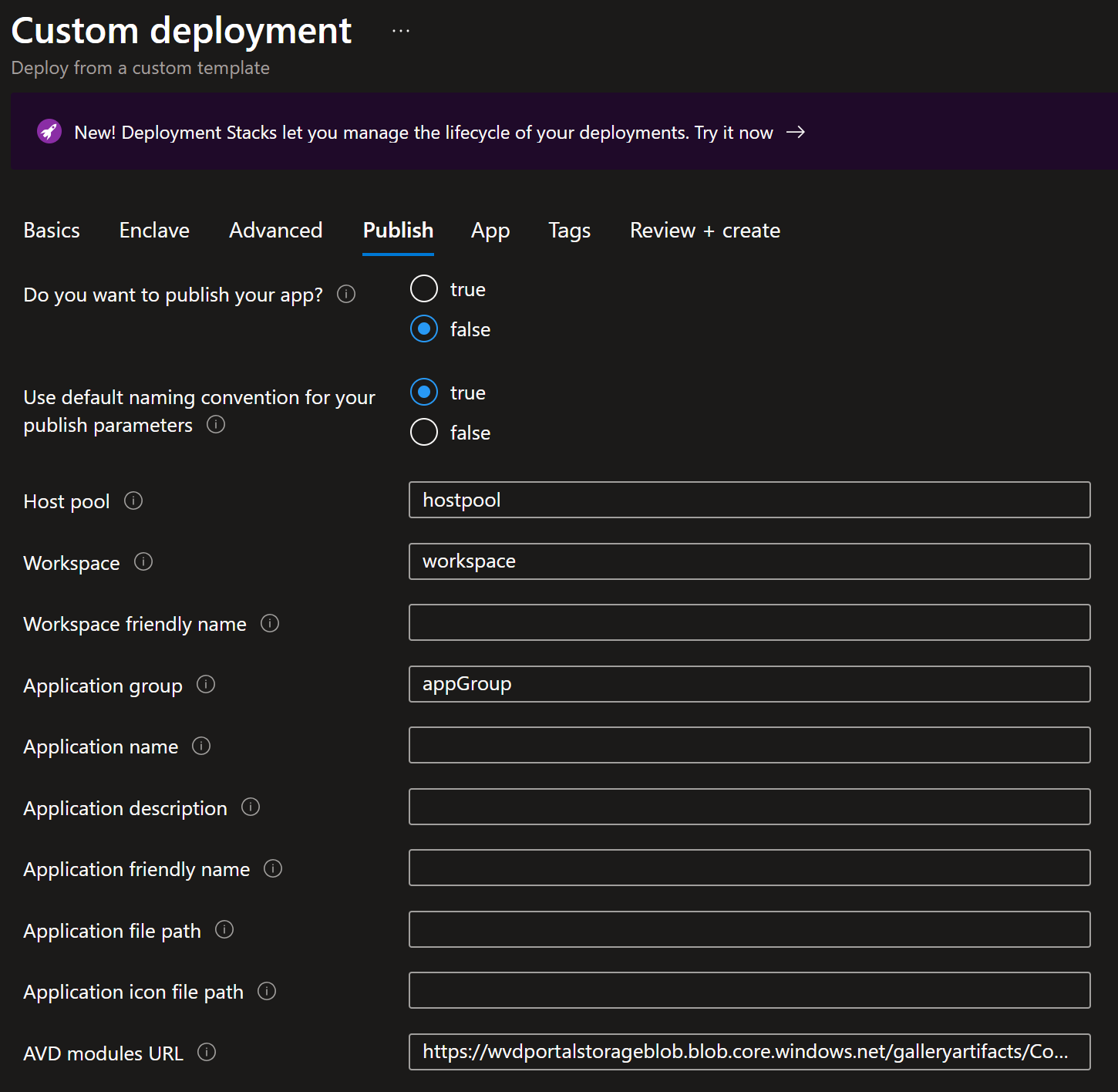Focus the Application group field with appGroup

coord(749,684)
